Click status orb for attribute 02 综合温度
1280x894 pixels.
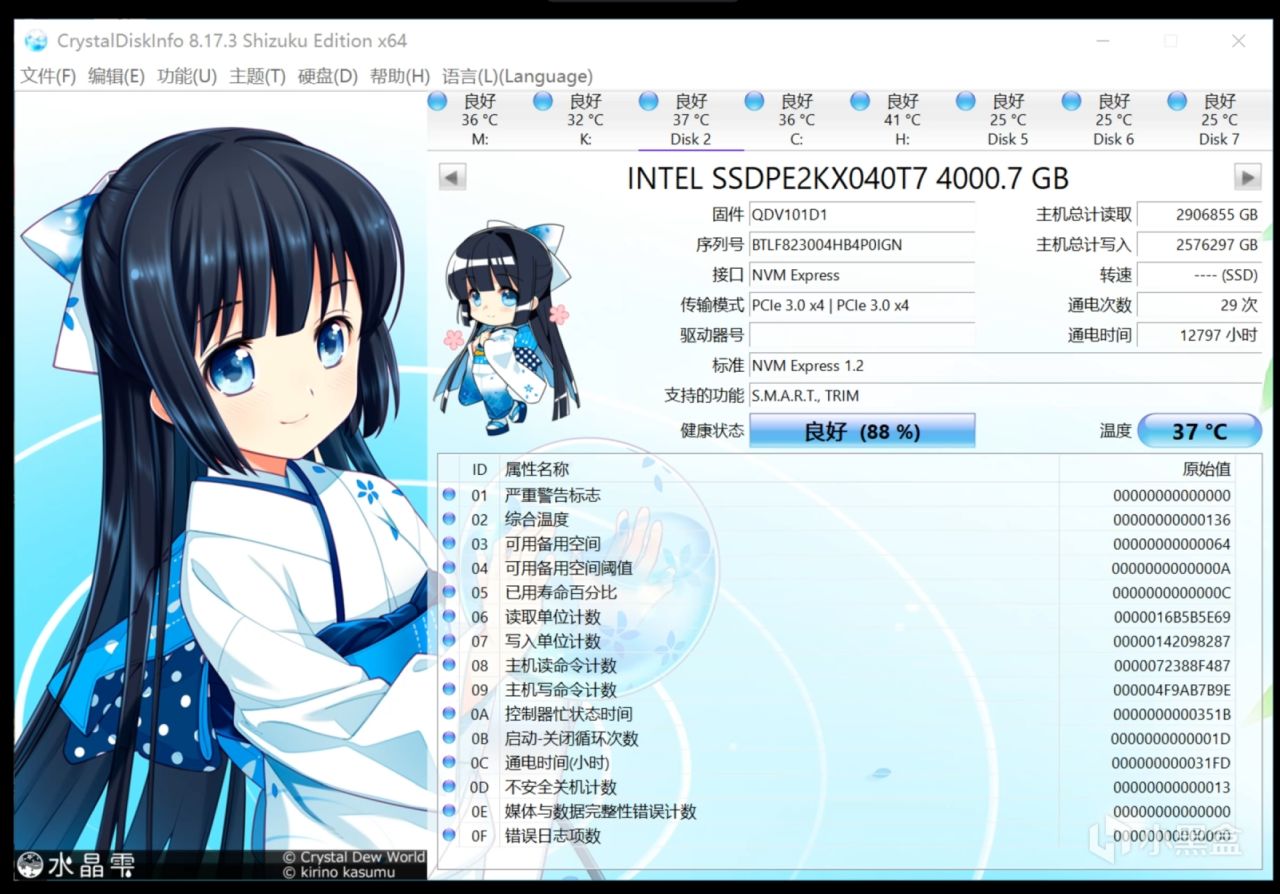449,519
